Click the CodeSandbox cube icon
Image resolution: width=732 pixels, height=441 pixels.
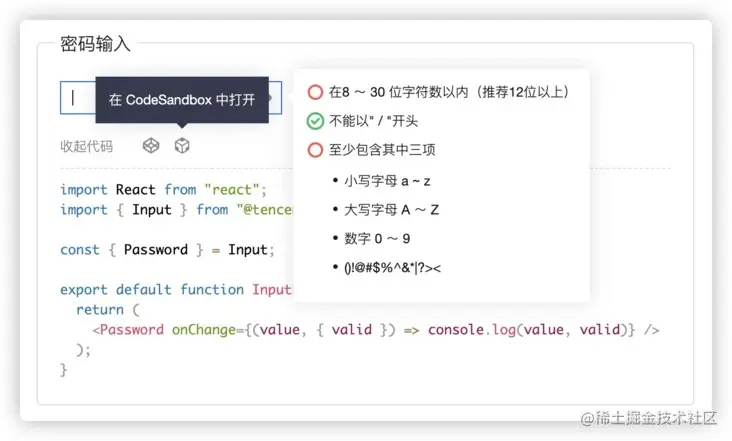coord(182,146)
